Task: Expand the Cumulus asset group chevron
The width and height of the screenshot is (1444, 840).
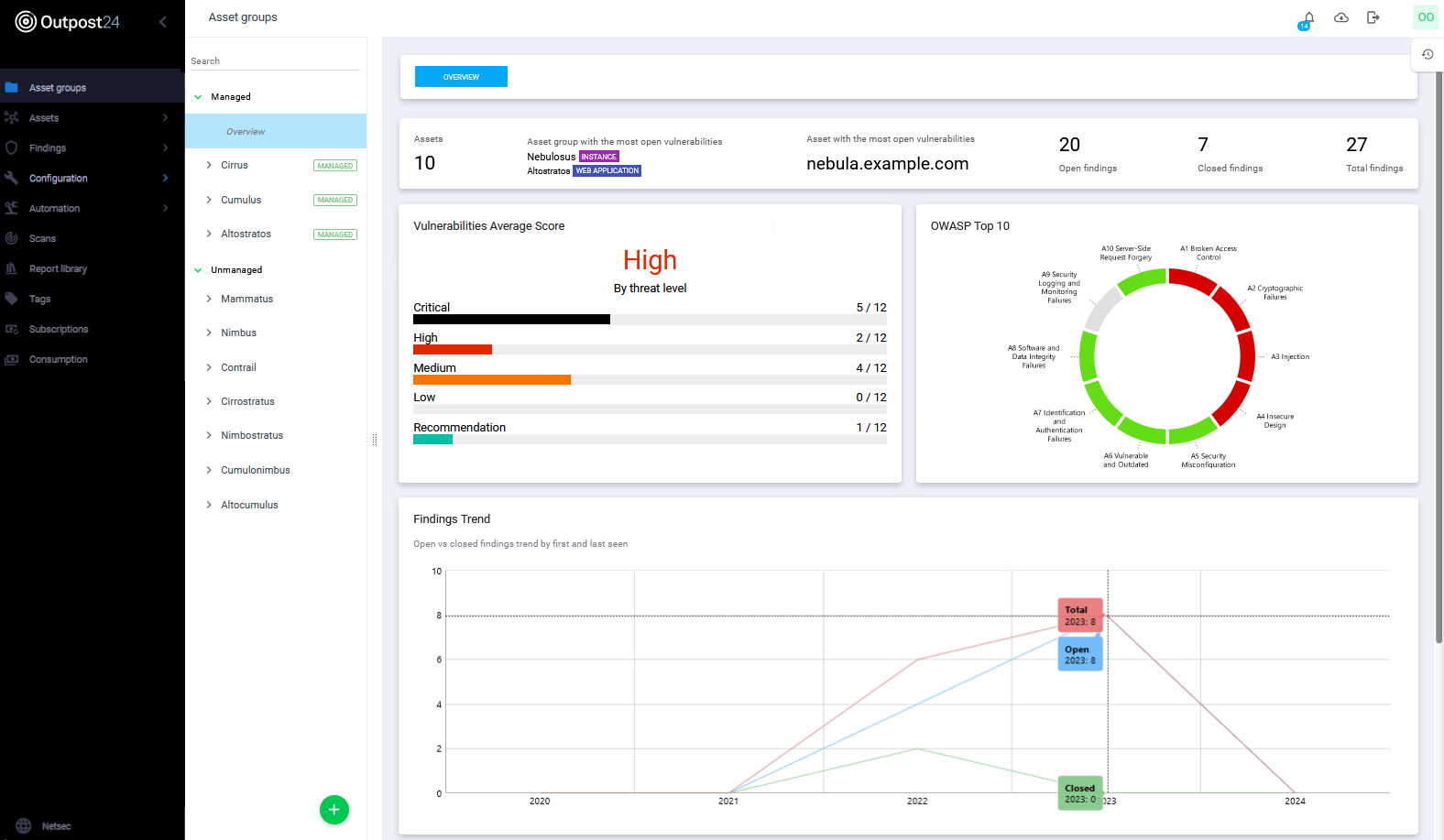Action: click(x=209, y=200)
